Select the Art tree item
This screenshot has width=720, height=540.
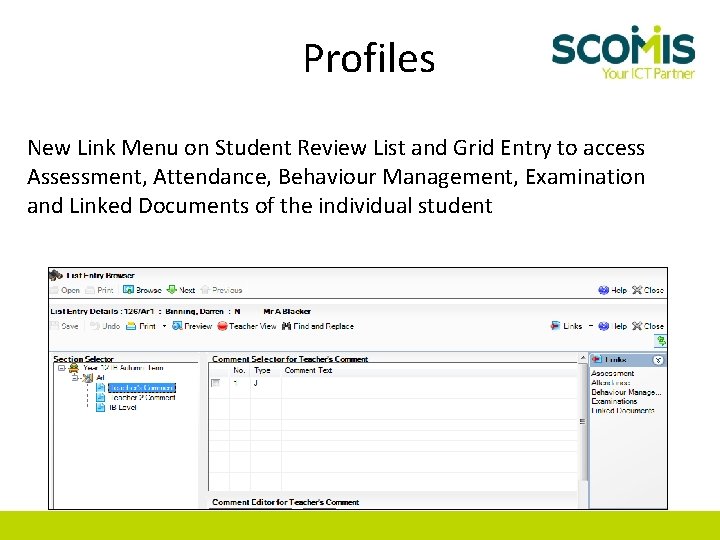(x=100, y=377)
